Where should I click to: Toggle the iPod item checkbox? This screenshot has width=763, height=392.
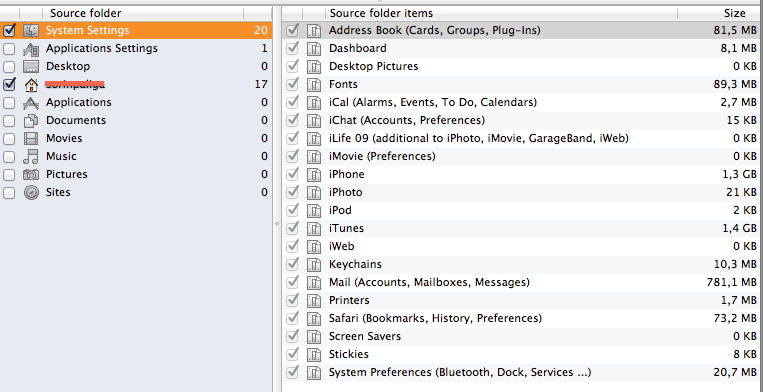[x=292, y=210]
